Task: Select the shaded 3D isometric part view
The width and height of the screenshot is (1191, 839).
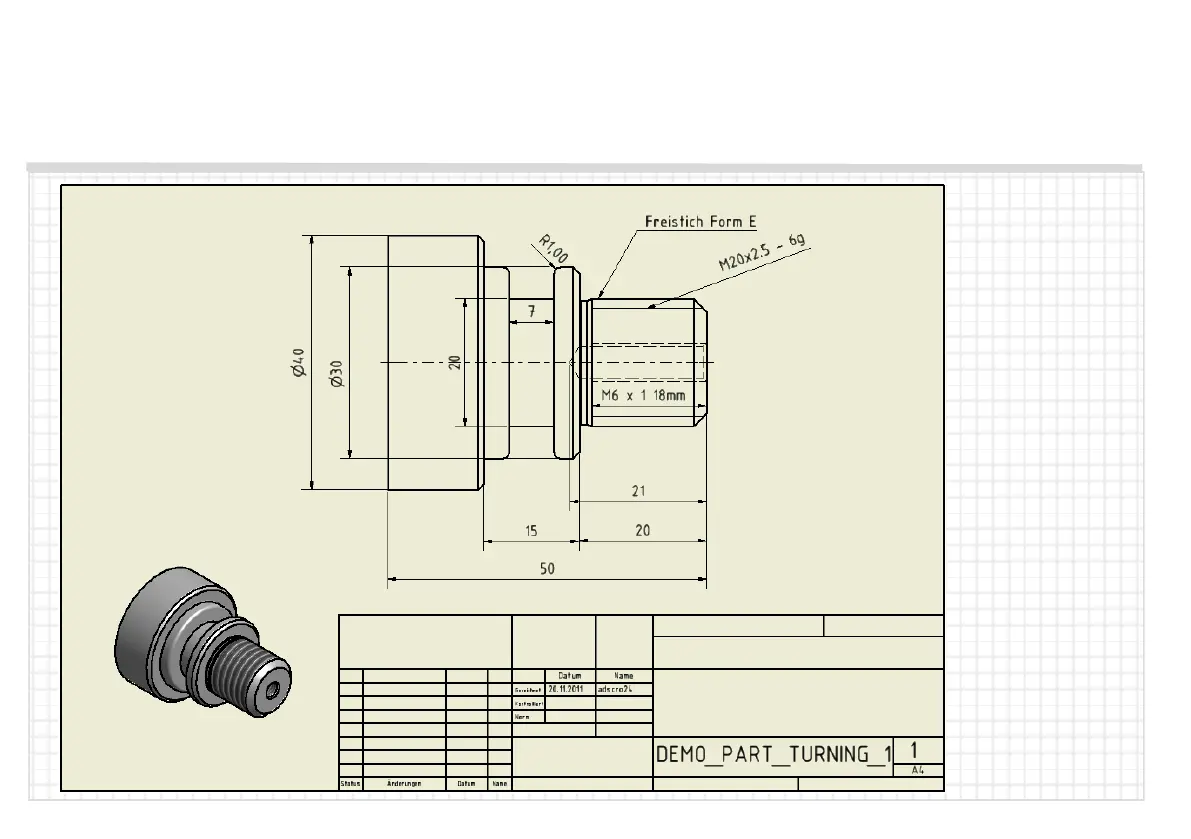Action: tap(203, 642)
